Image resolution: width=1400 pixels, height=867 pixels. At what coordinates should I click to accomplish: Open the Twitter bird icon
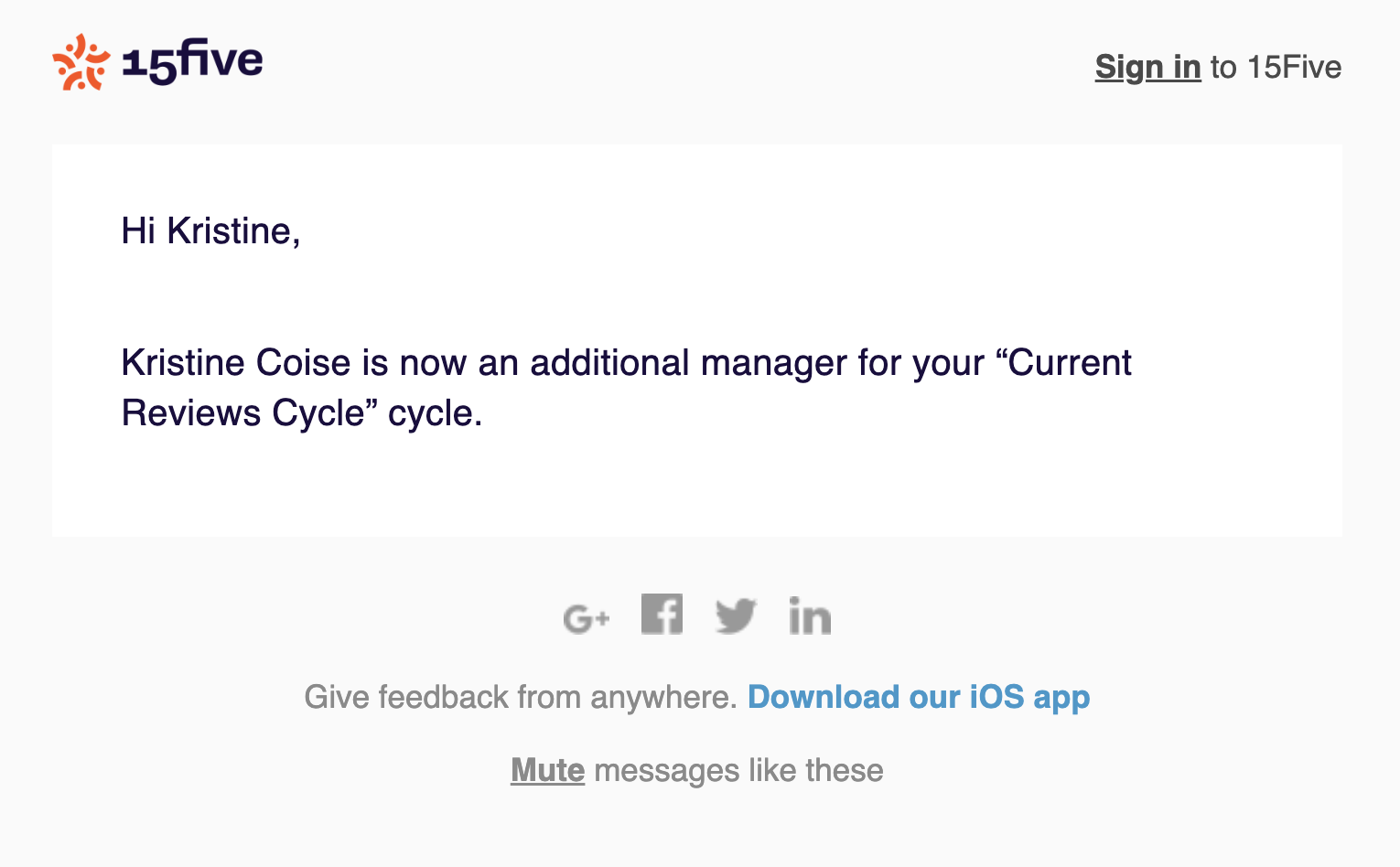click(736, 615)
